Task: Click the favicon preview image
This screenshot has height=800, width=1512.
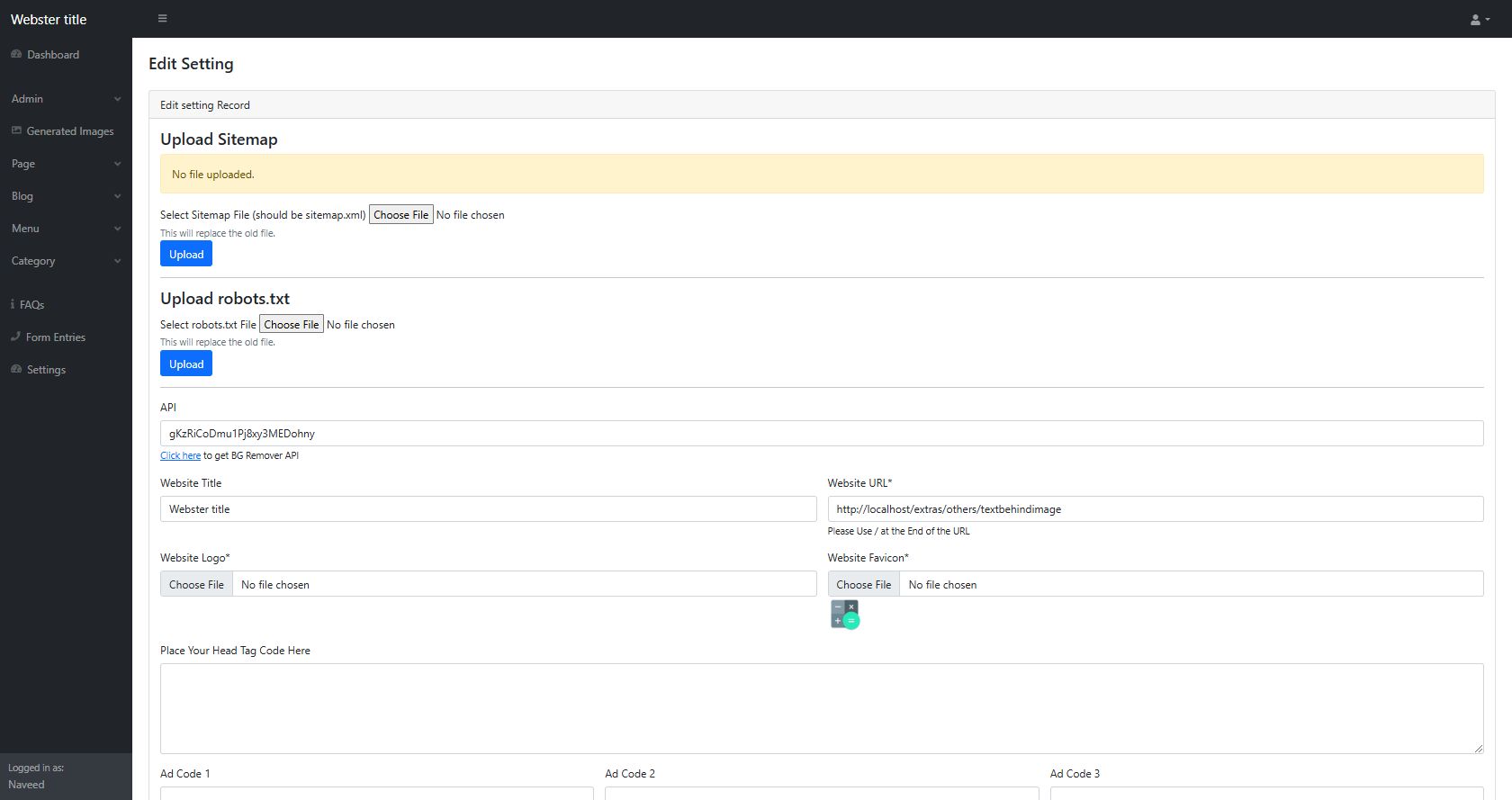Action: click(x=844, y=615)
